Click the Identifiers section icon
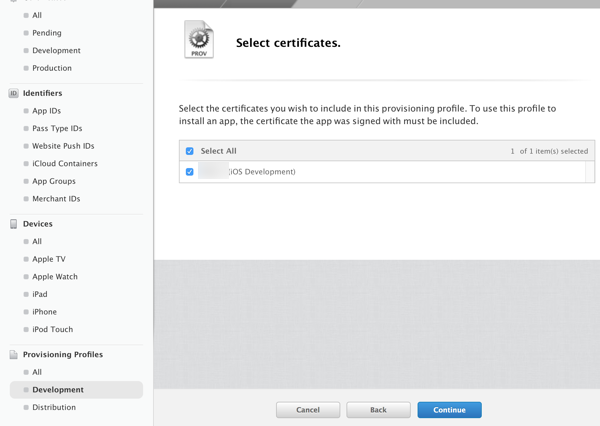This screenshot has width=600, height=426. click(x=13, y=93)
